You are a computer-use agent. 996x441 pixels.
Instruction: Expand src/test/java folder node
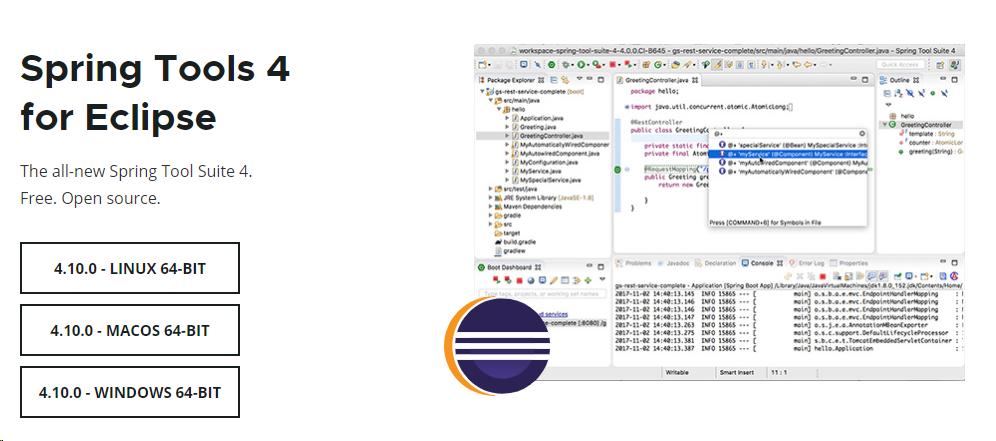pyautogui.click(x=490, y=189)
